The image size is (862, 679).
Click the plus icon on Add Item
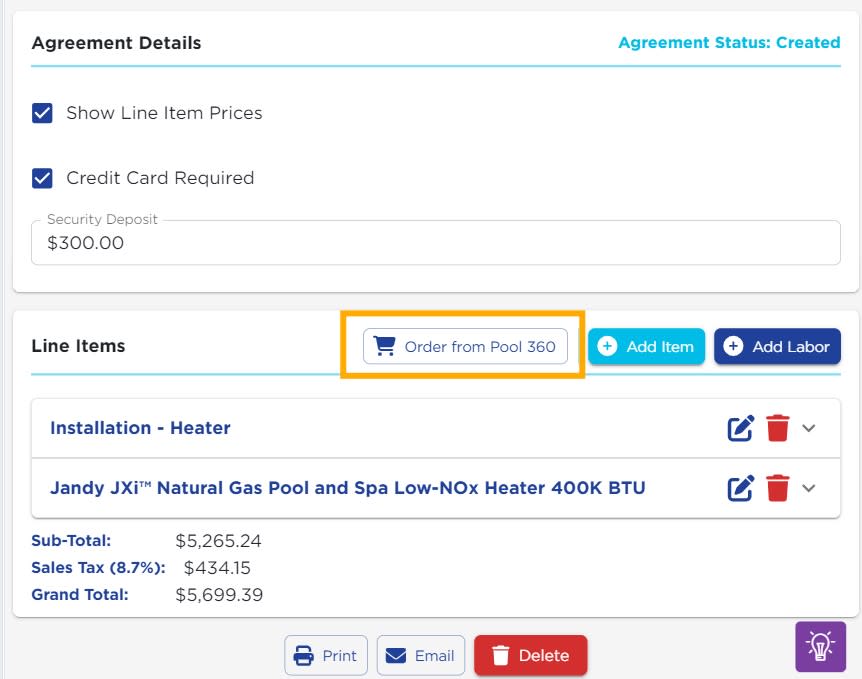click(x=607, y=346)
